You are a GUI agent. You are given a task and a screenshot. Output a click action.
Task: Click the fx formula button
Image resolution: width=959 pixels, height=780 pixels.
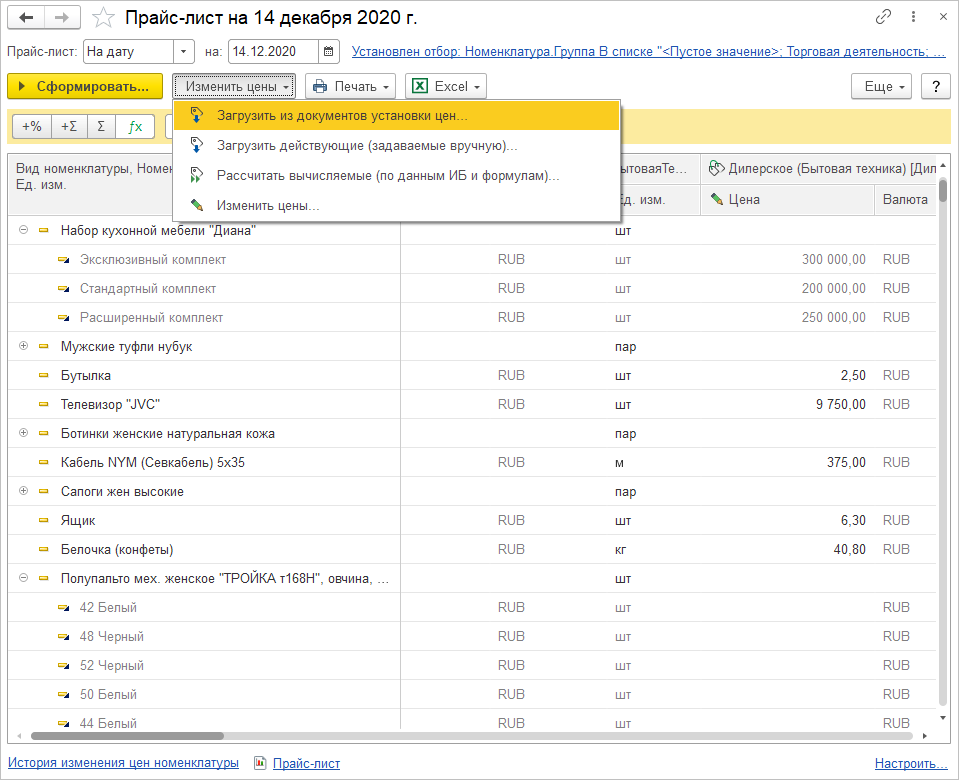click(x=134, y=126)
